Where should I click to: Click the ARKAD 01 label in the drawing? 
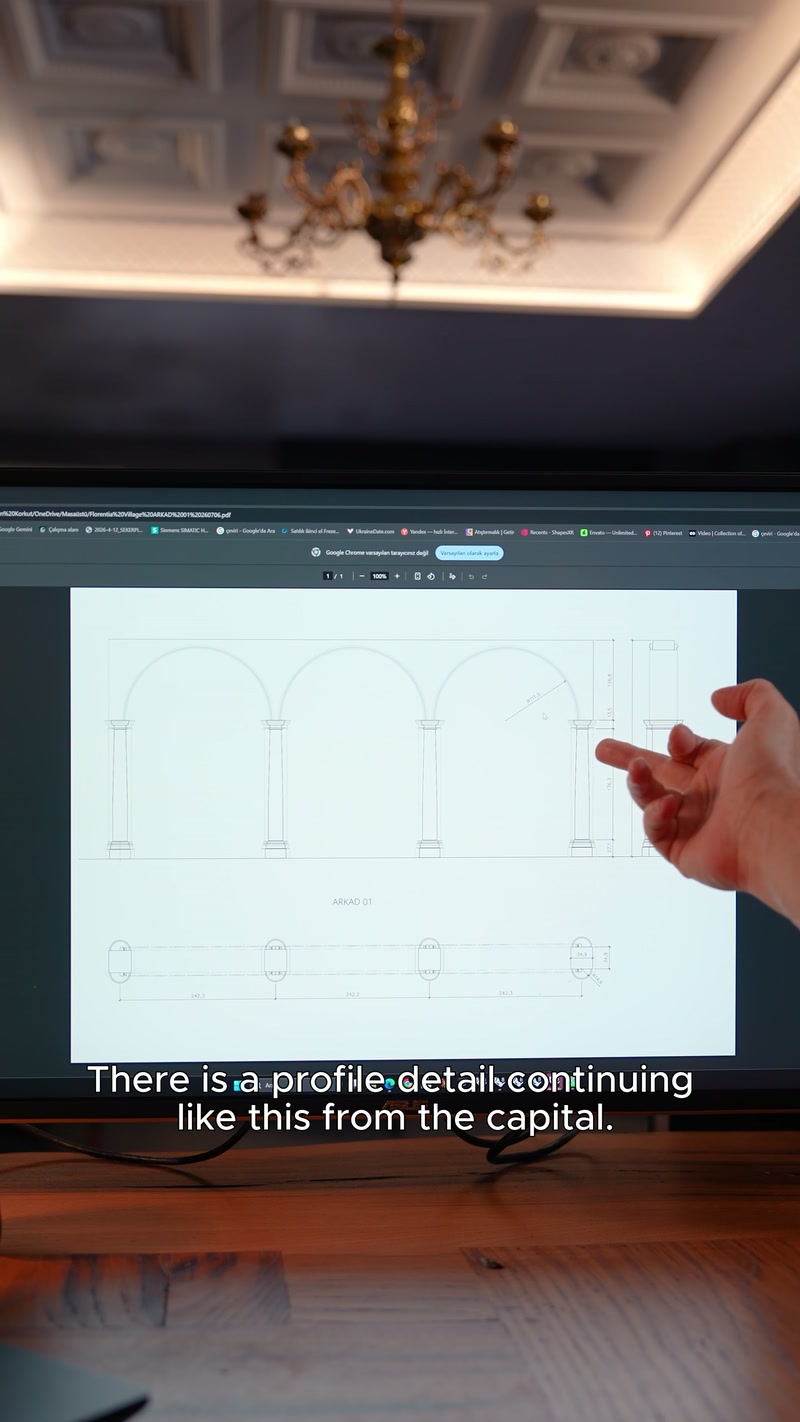coord(352,902)
